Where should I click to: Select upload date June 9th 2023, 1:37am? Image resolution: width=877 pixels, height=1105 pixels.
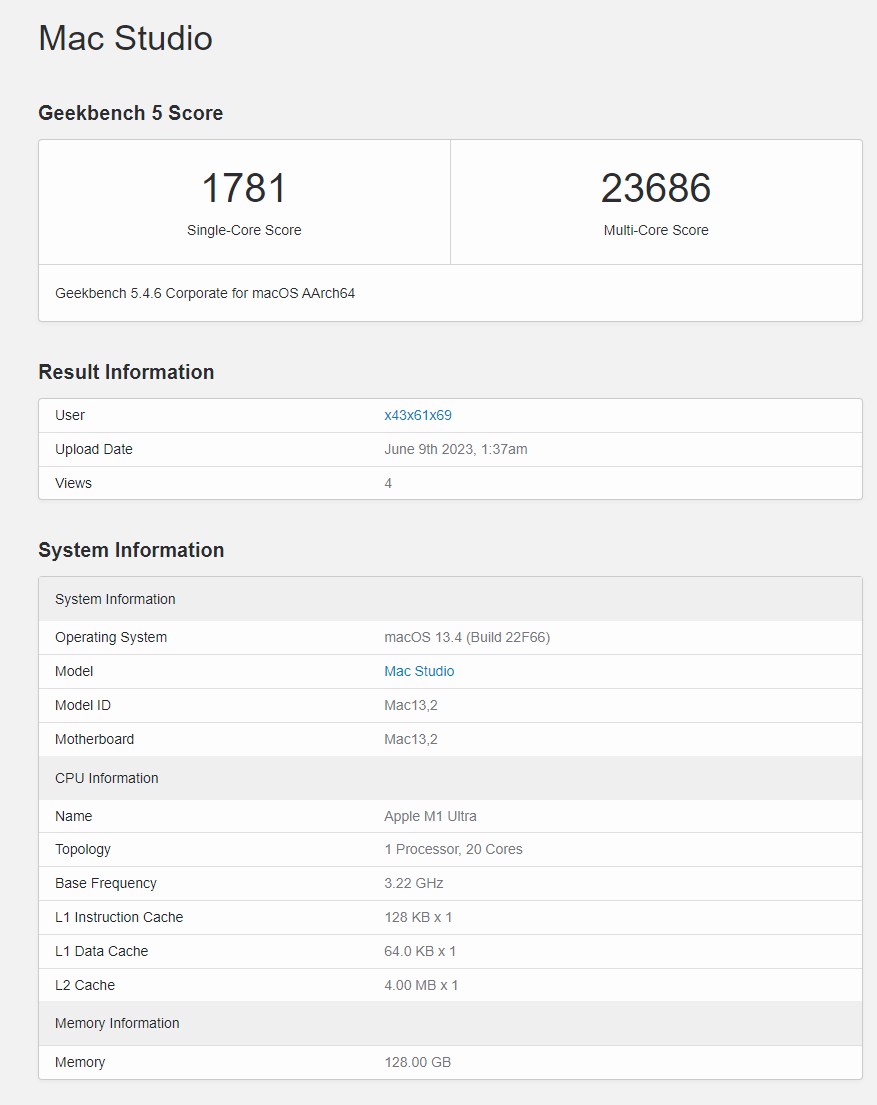455,449
